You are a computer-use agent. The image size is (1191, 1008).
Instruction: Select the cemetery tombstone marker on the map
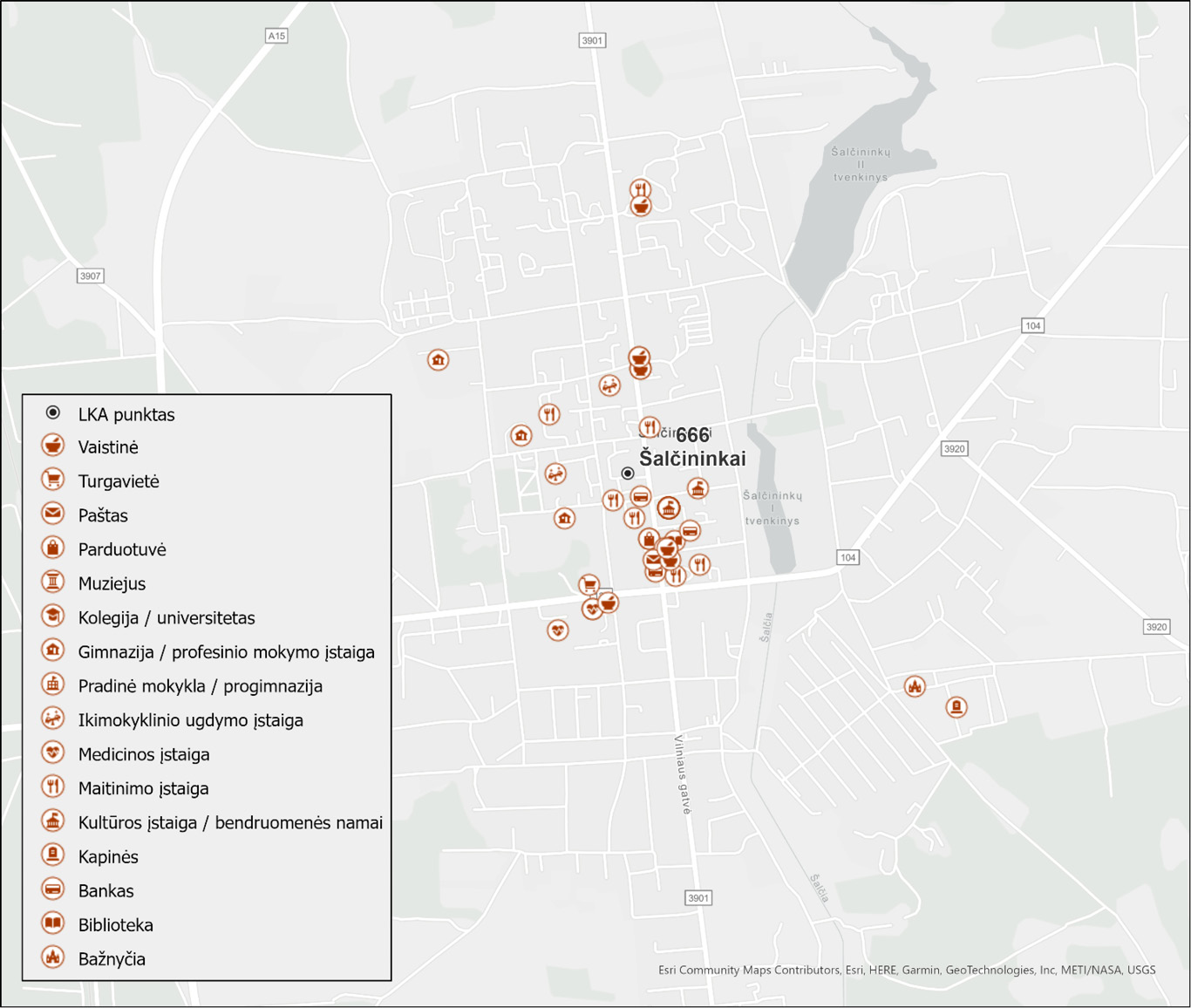(956, 706)
